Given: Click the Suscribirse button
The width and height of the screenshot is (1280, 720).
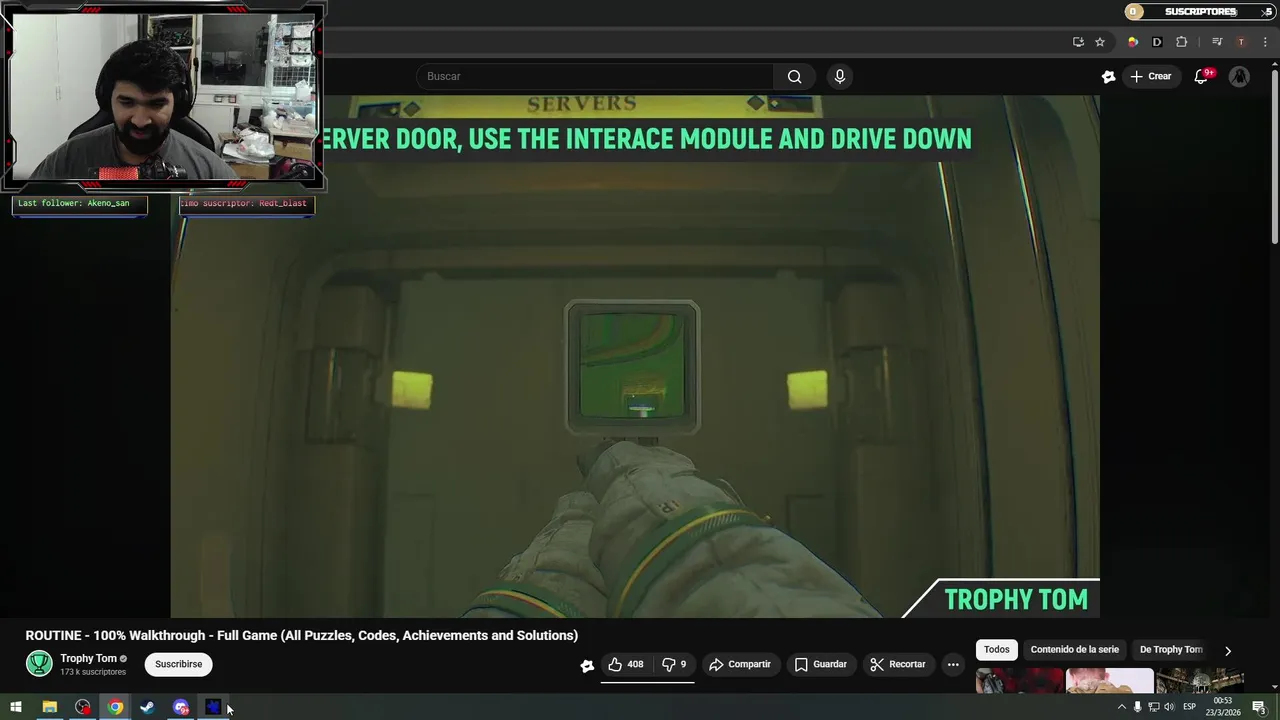Looking at the screenshot, I should coord(179,664).
